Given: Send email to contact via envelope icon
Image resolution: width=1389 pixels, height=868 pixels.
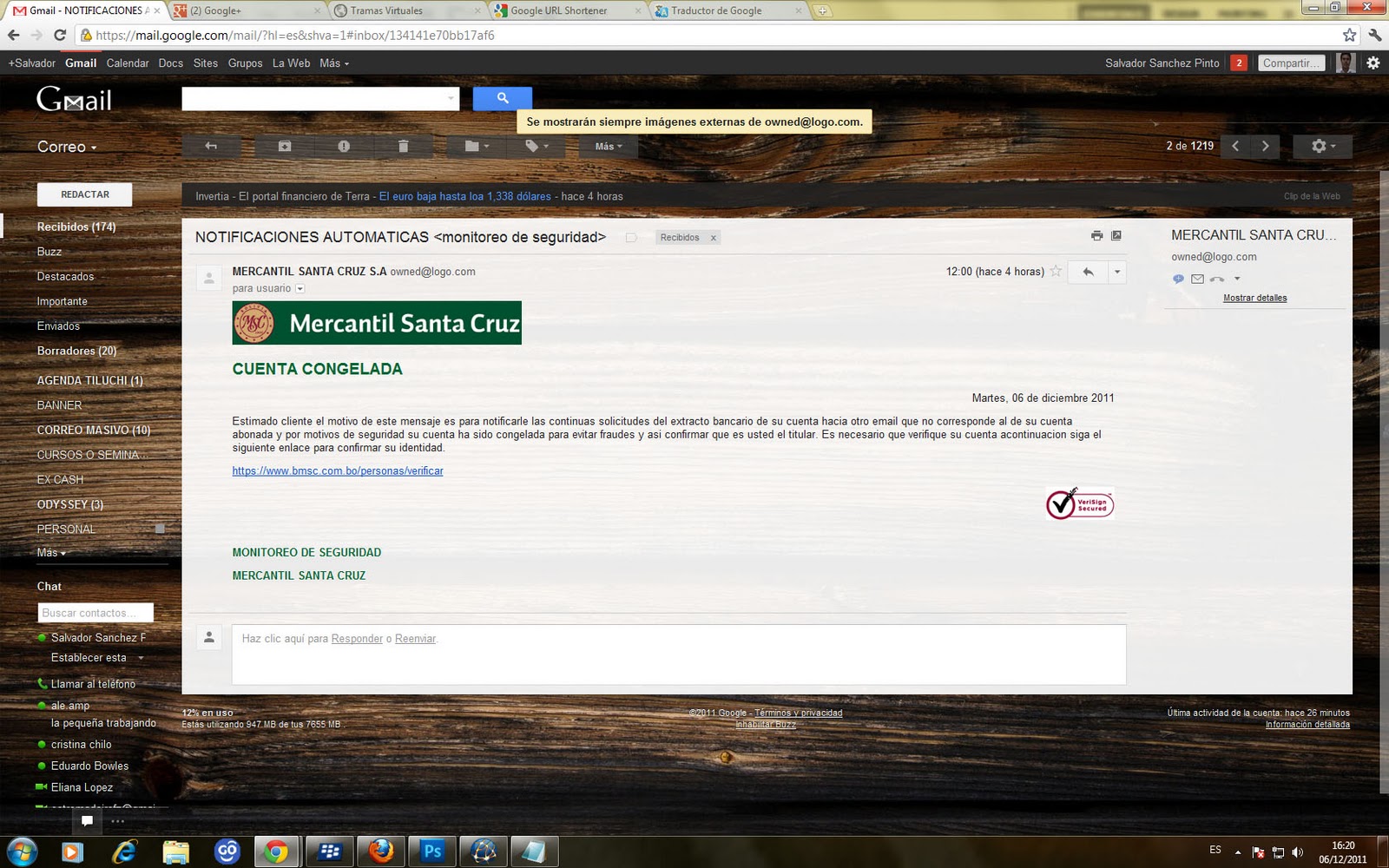Looking at the screenshot, I should click(x=1197, y=279).
